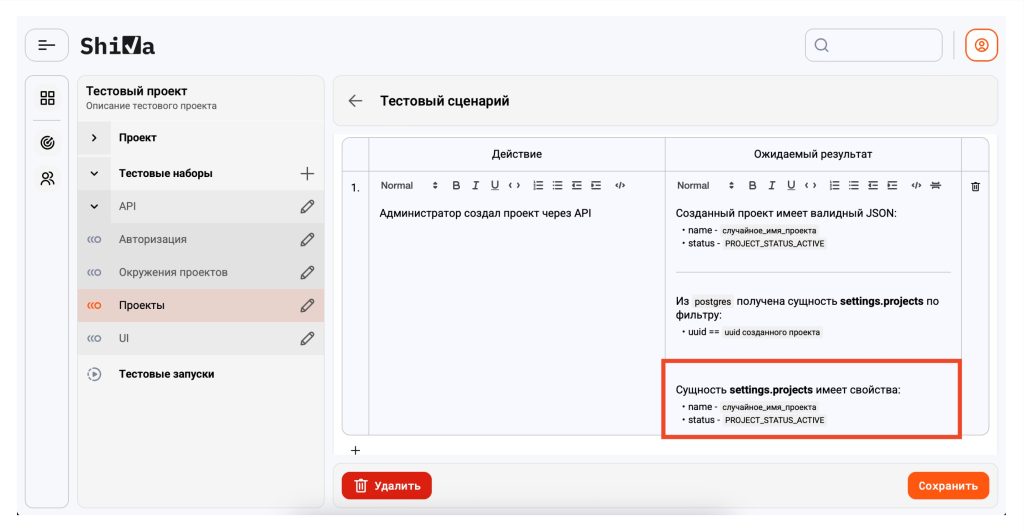Select Окружения проектов test set
The height and width of the screenshot is (531, 1024).
tap(173, 272)
